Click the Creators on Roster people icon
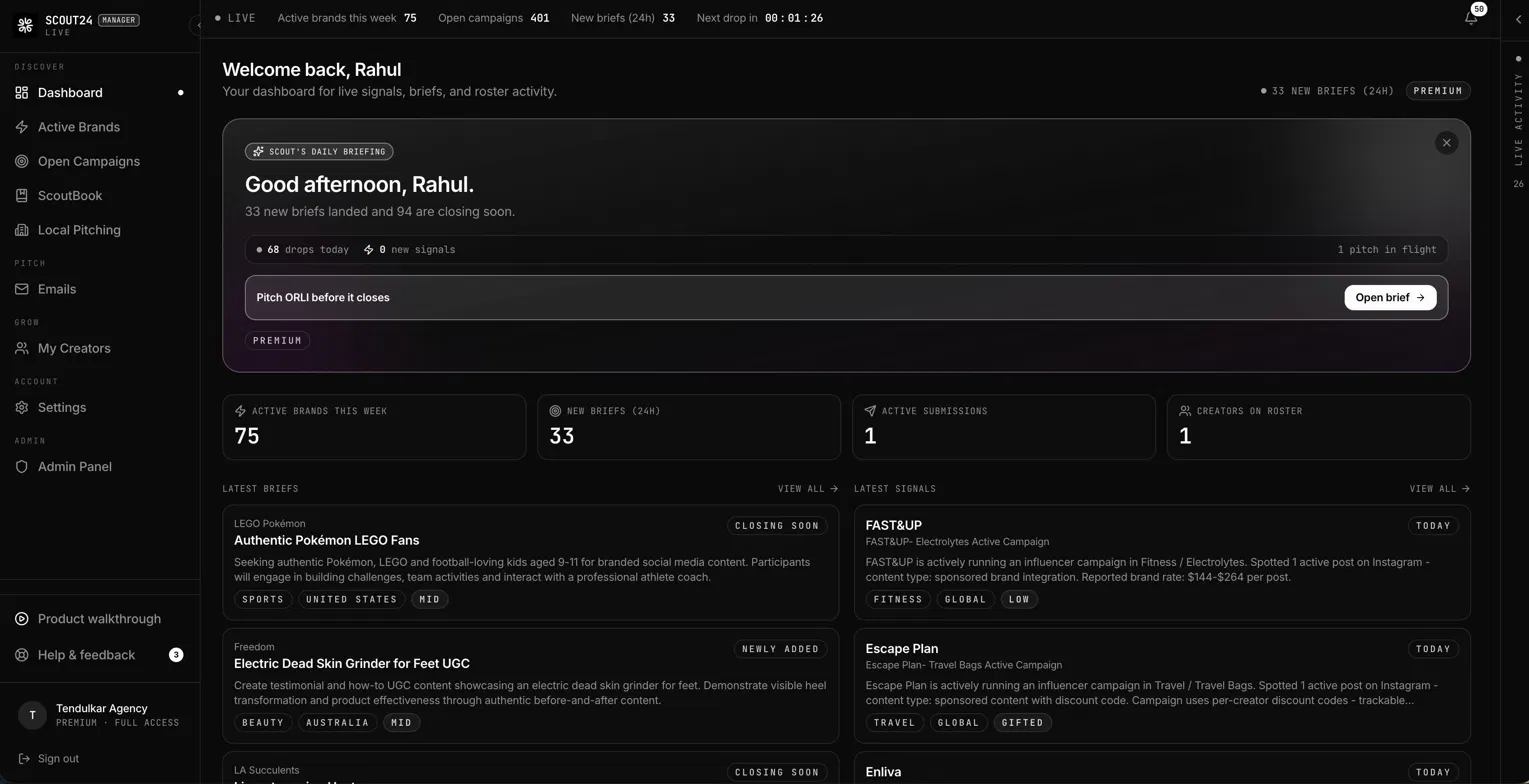The height and width of the screenshot is (784, 1529). pos(1185,411)
